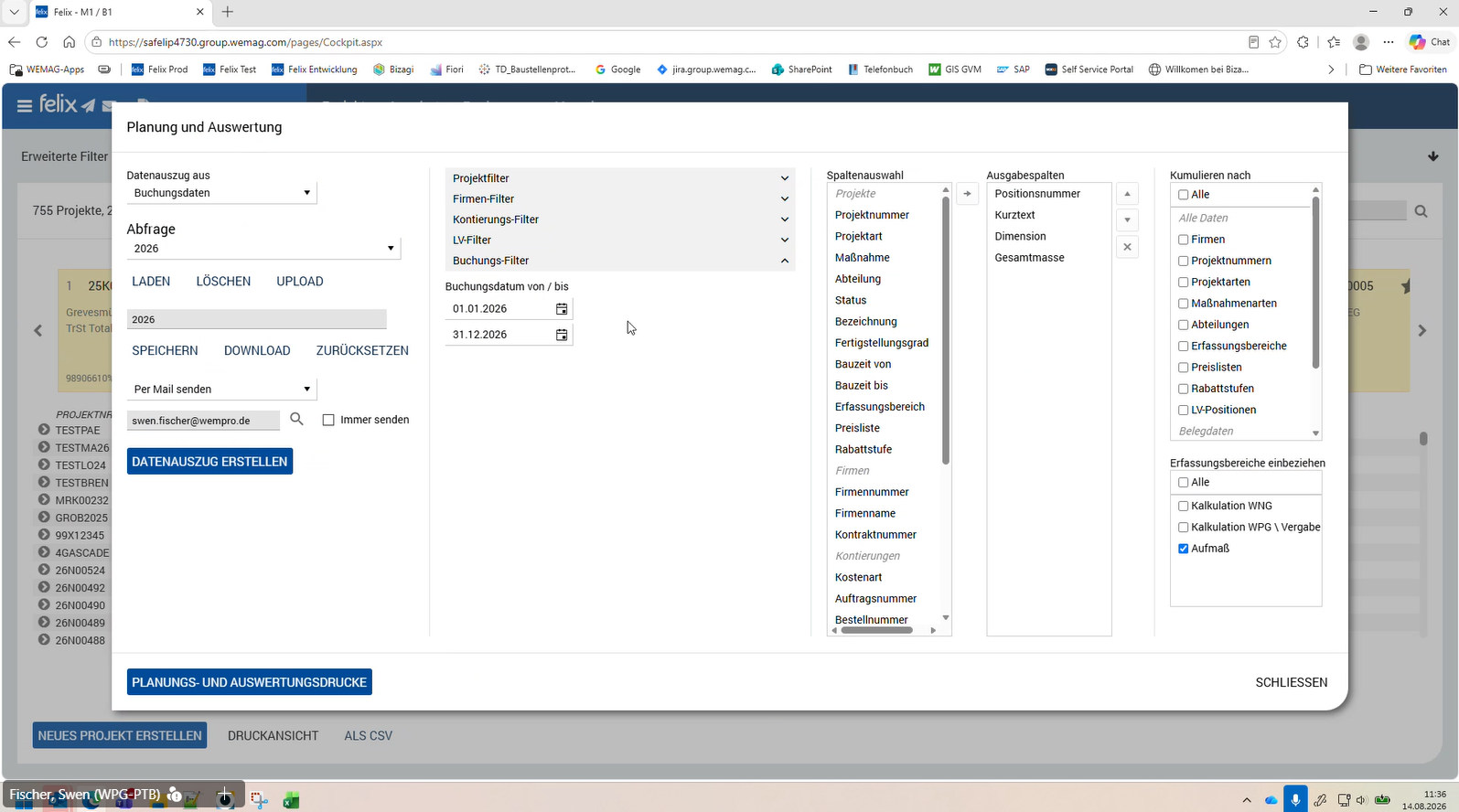The width and height of the screenshot is (1459, 812).
Task: Select Dimension in Ausgabespalten list
Action: [1020, 236]
